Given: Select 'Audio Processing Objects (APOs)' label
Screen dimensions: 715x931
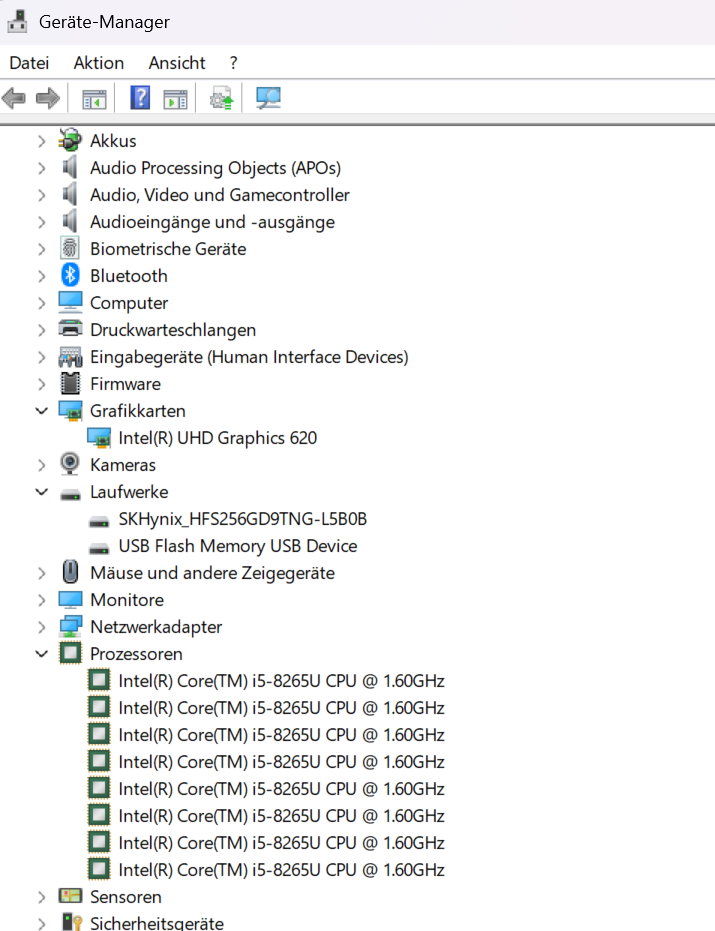Looking at the screenshot, I should (216, 168).
